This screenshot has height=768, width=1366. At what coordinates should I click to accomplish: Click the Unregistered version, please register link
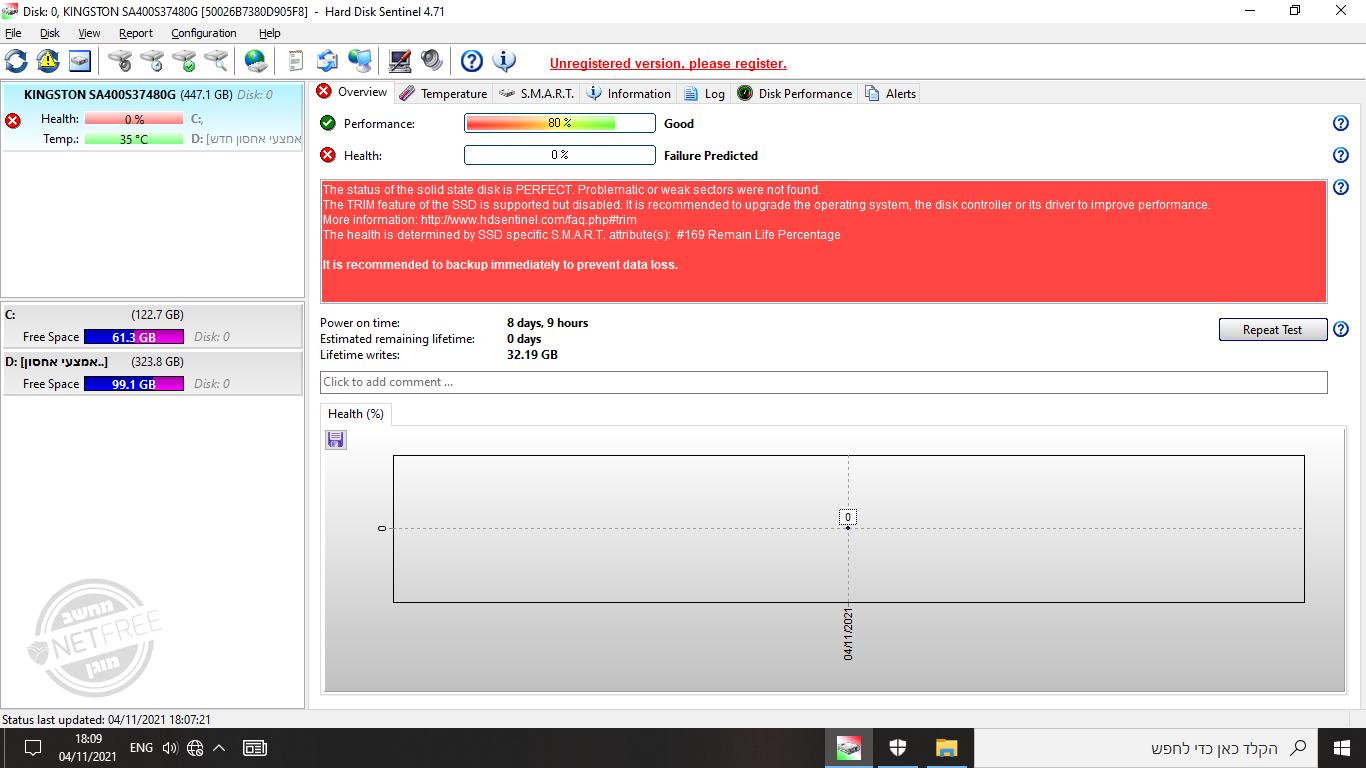click(668, 63)
